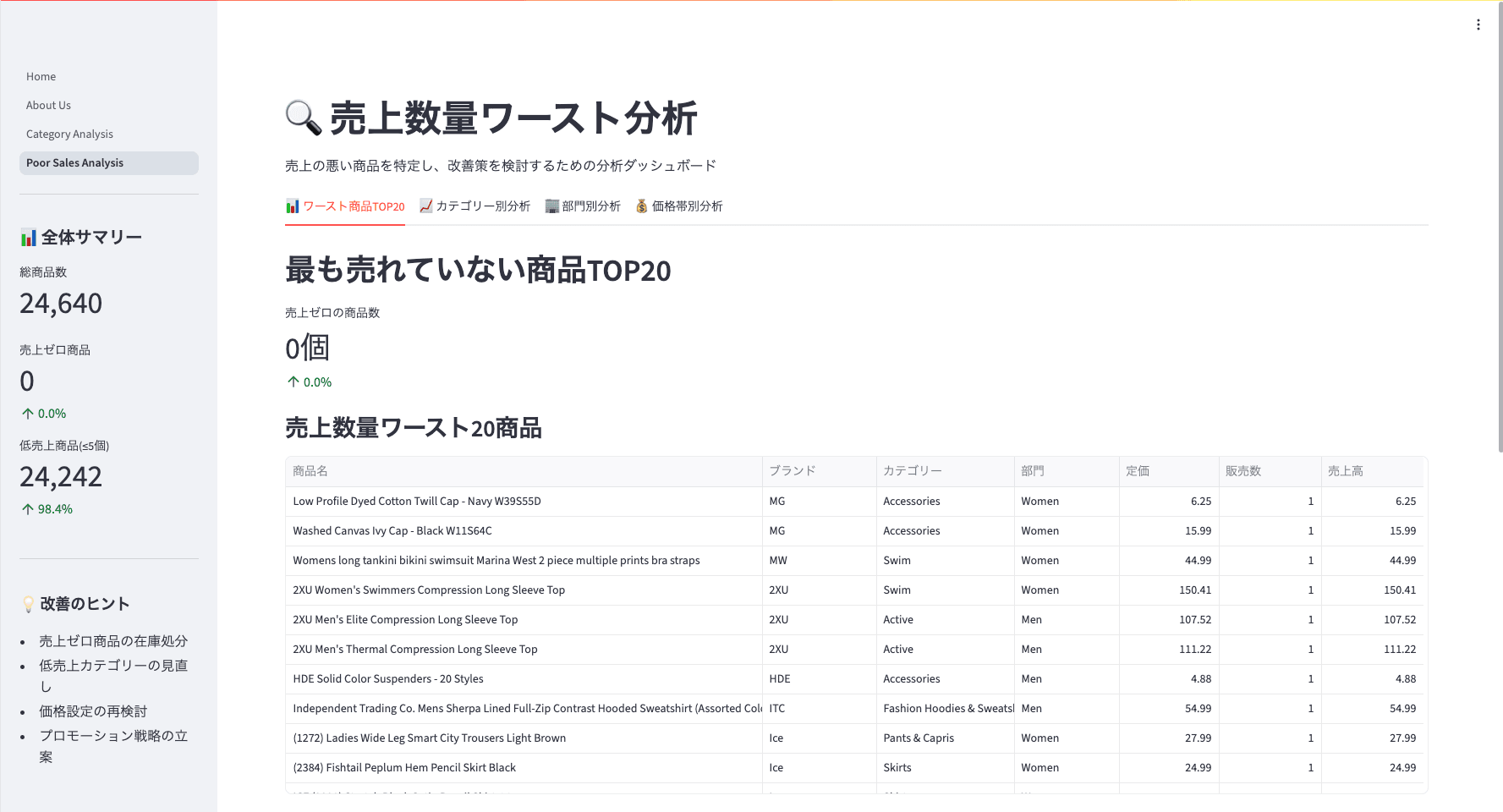Click the money bag icon on 価格帯別分析 tab
Screen dimensions: 1503x812
coord(642,206)
